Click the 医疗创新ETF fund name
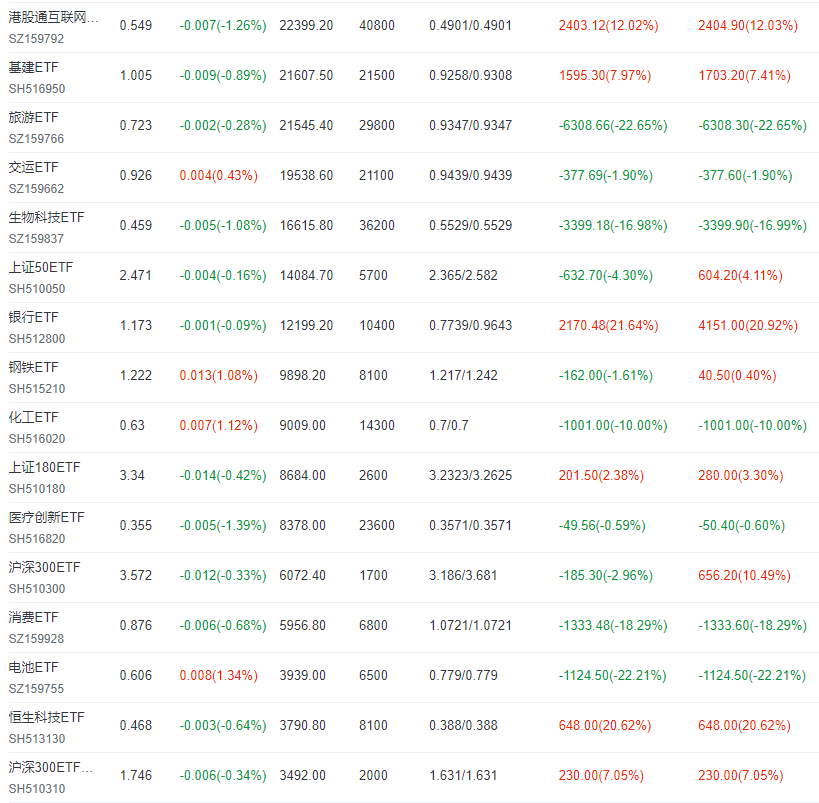 coord(46,518)
